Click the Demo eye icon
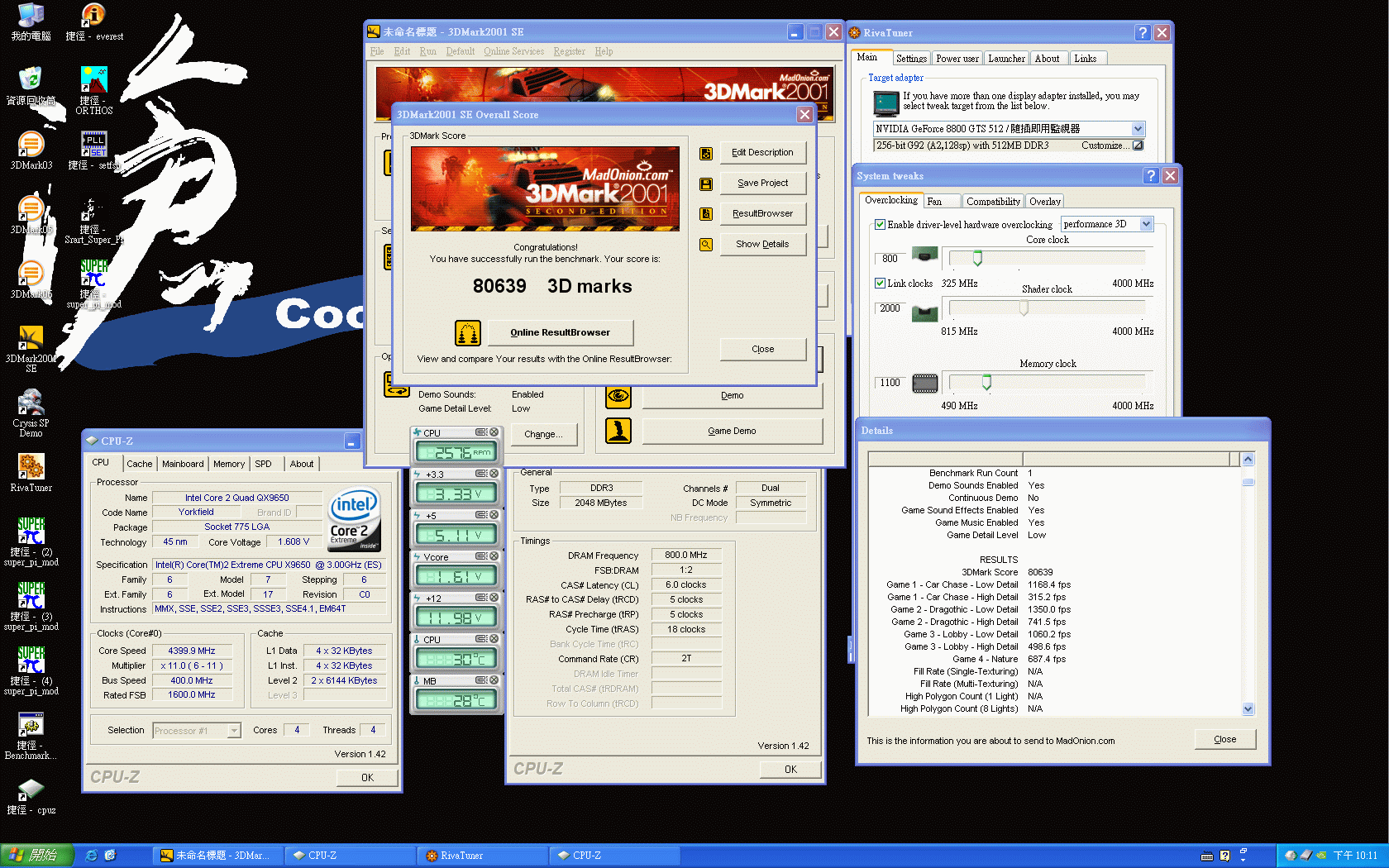This screenshot has width=1389, height=868. (618, 396)
